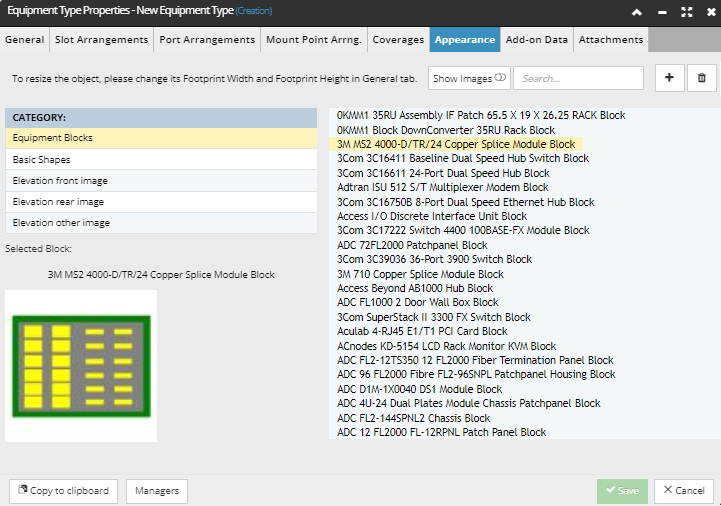Click the Cancel button
Image resolution: width=721 pixels, height=506 pixels.
pyautogui.click(x=684, y=491)
